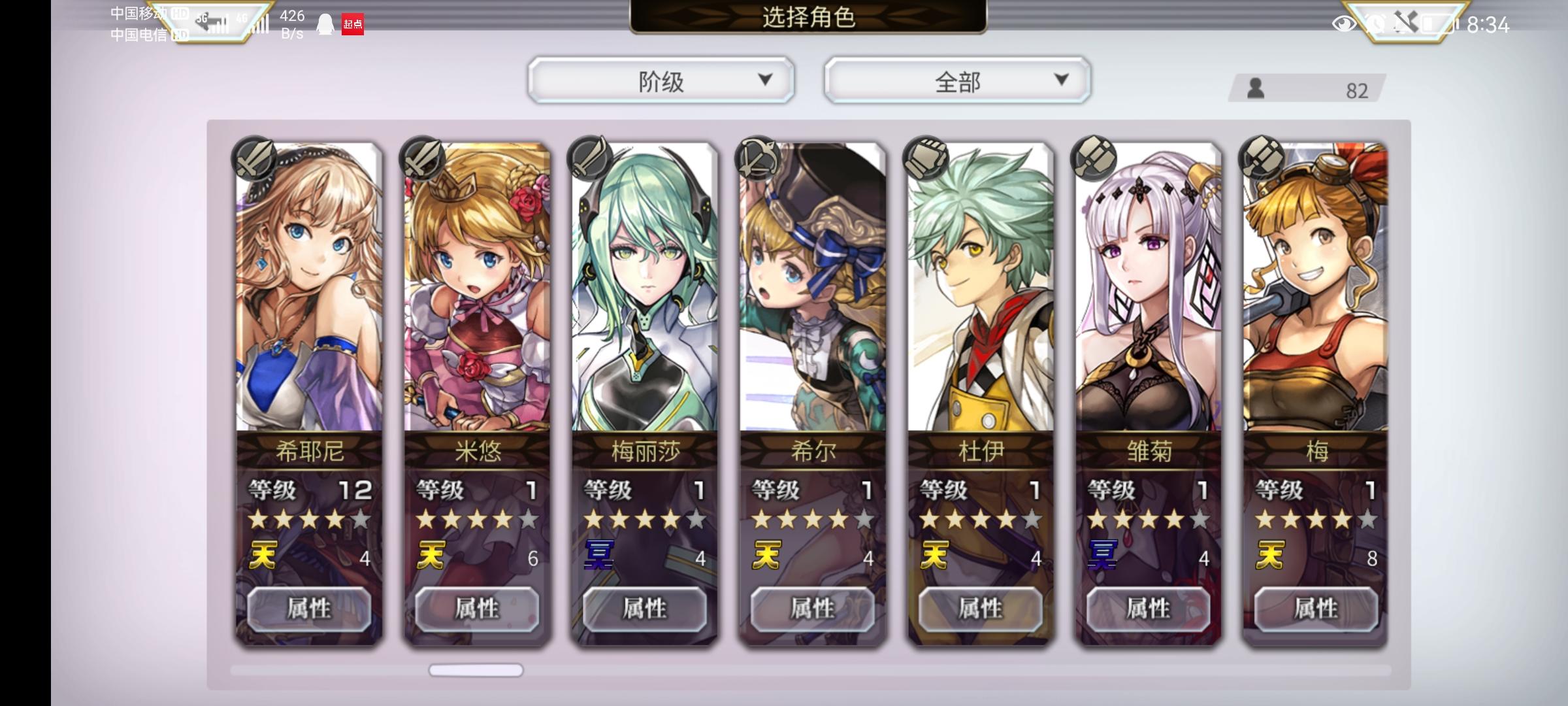Viewport: 1568px width, 706px height.
Task: Select 希尔 character portrait
Action: pyautogui.click(x=813, y=288)
